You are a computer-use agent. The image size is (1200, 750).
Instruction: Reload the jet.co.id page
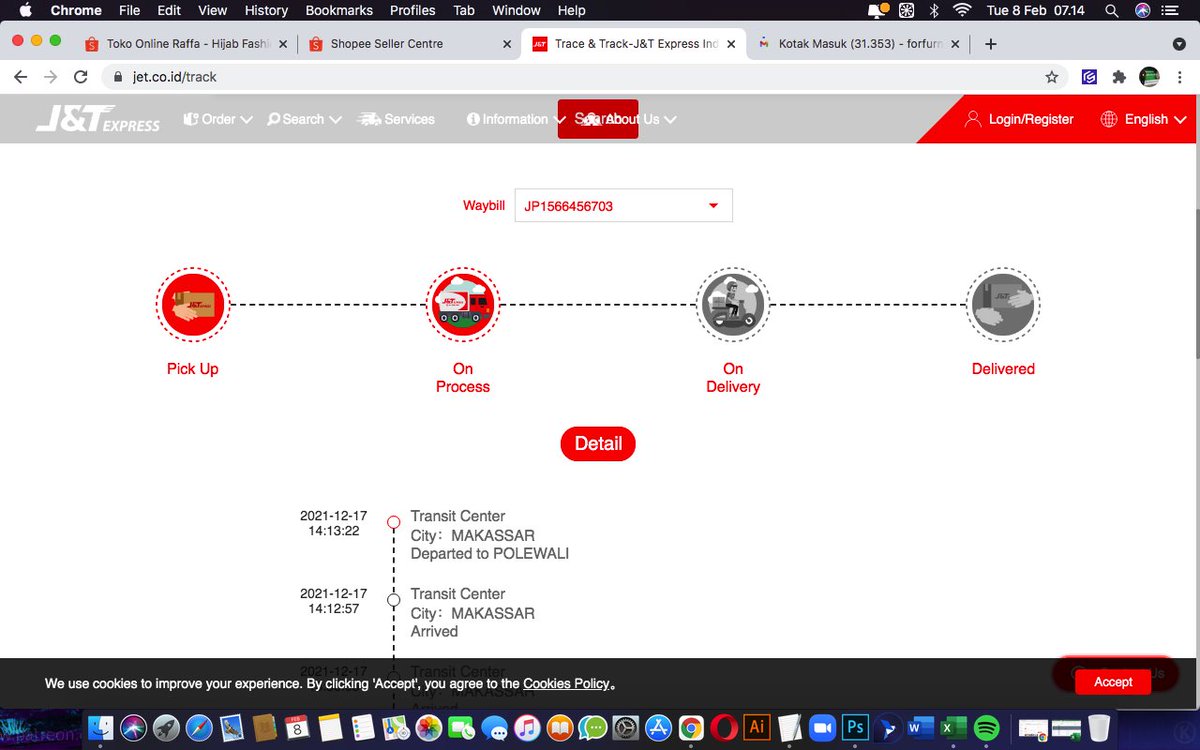[81, 77]
